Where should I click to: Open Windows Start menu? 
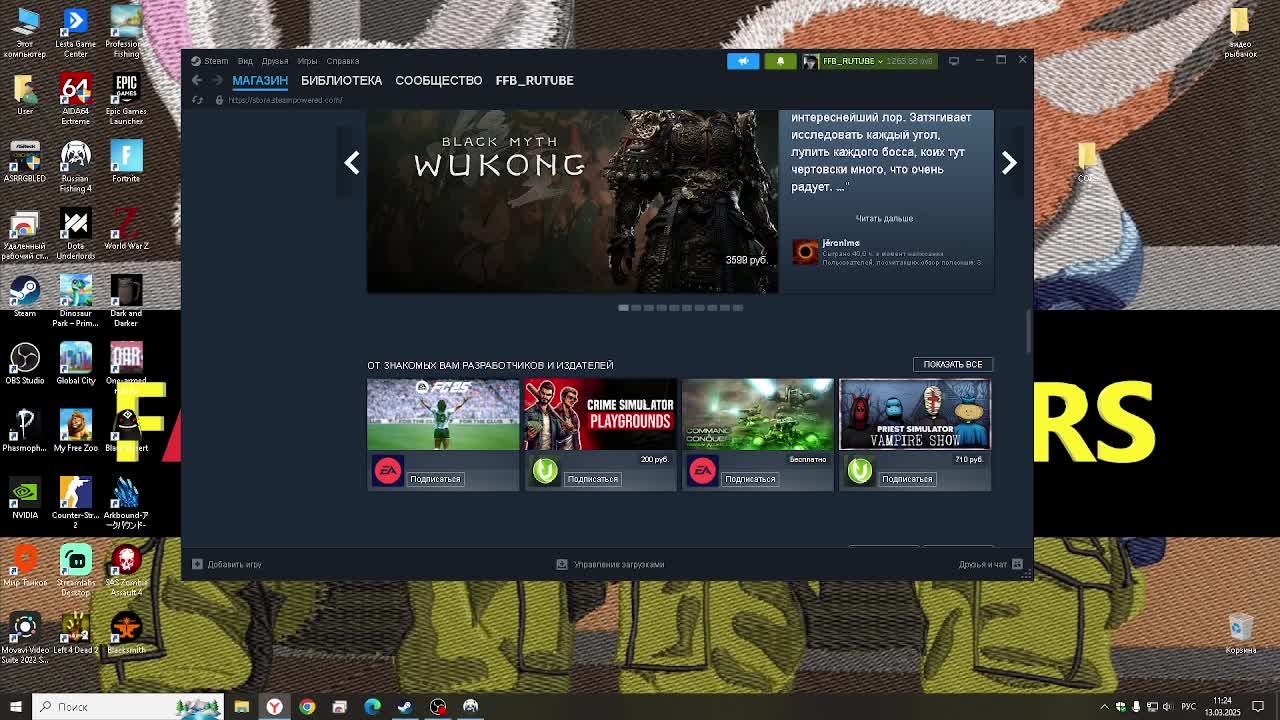coord(15,707)
